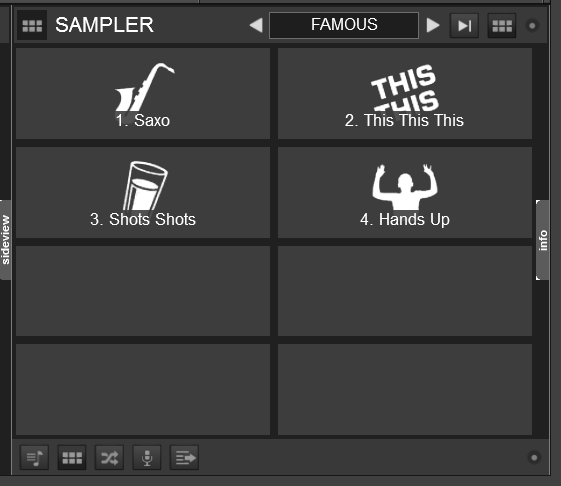Expand the sideview panel tab

[x=5, y=240]
